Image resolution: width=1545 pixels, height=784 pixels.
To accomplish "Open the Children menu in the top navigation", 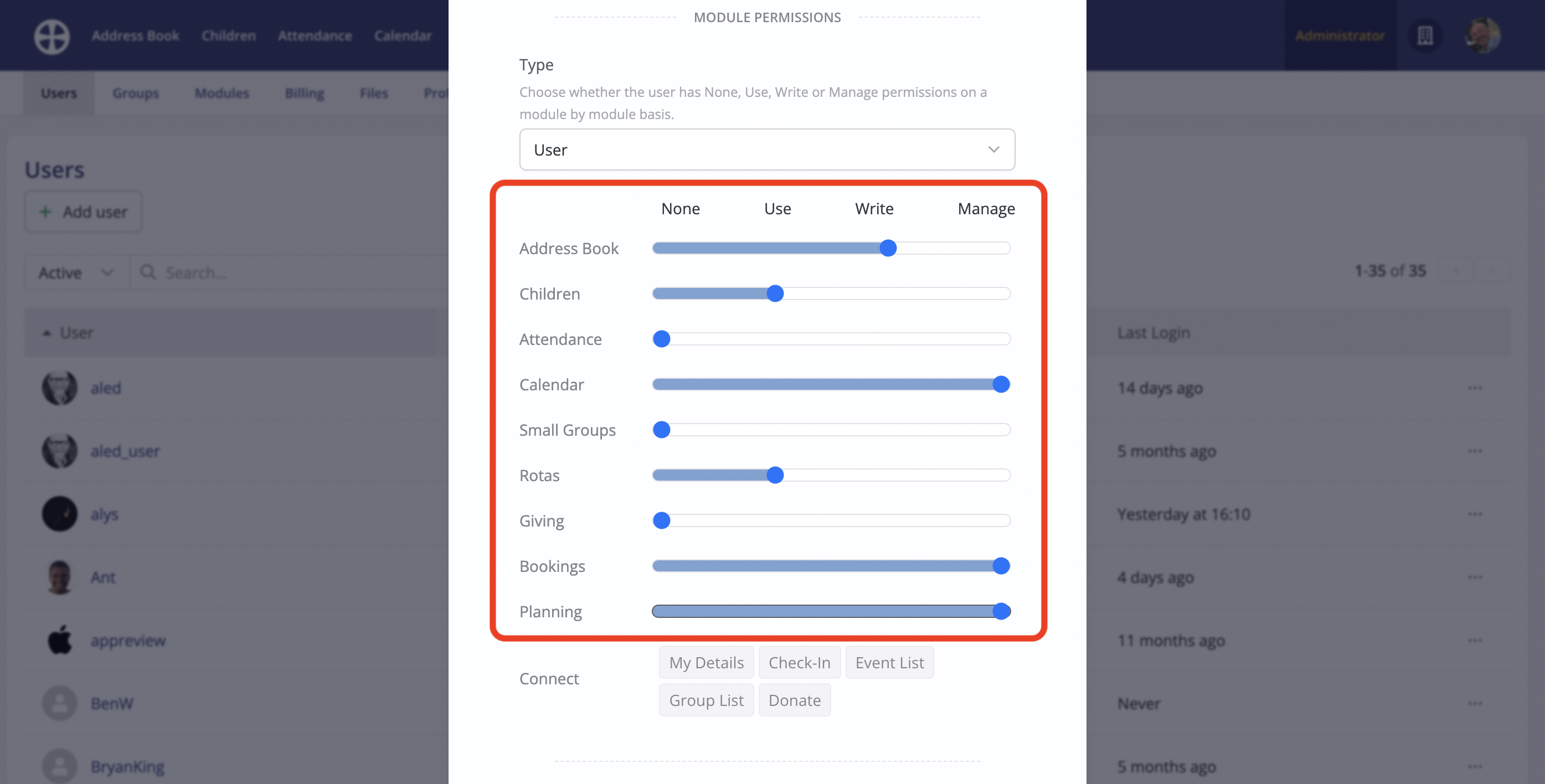I will [x=228, y=36].
